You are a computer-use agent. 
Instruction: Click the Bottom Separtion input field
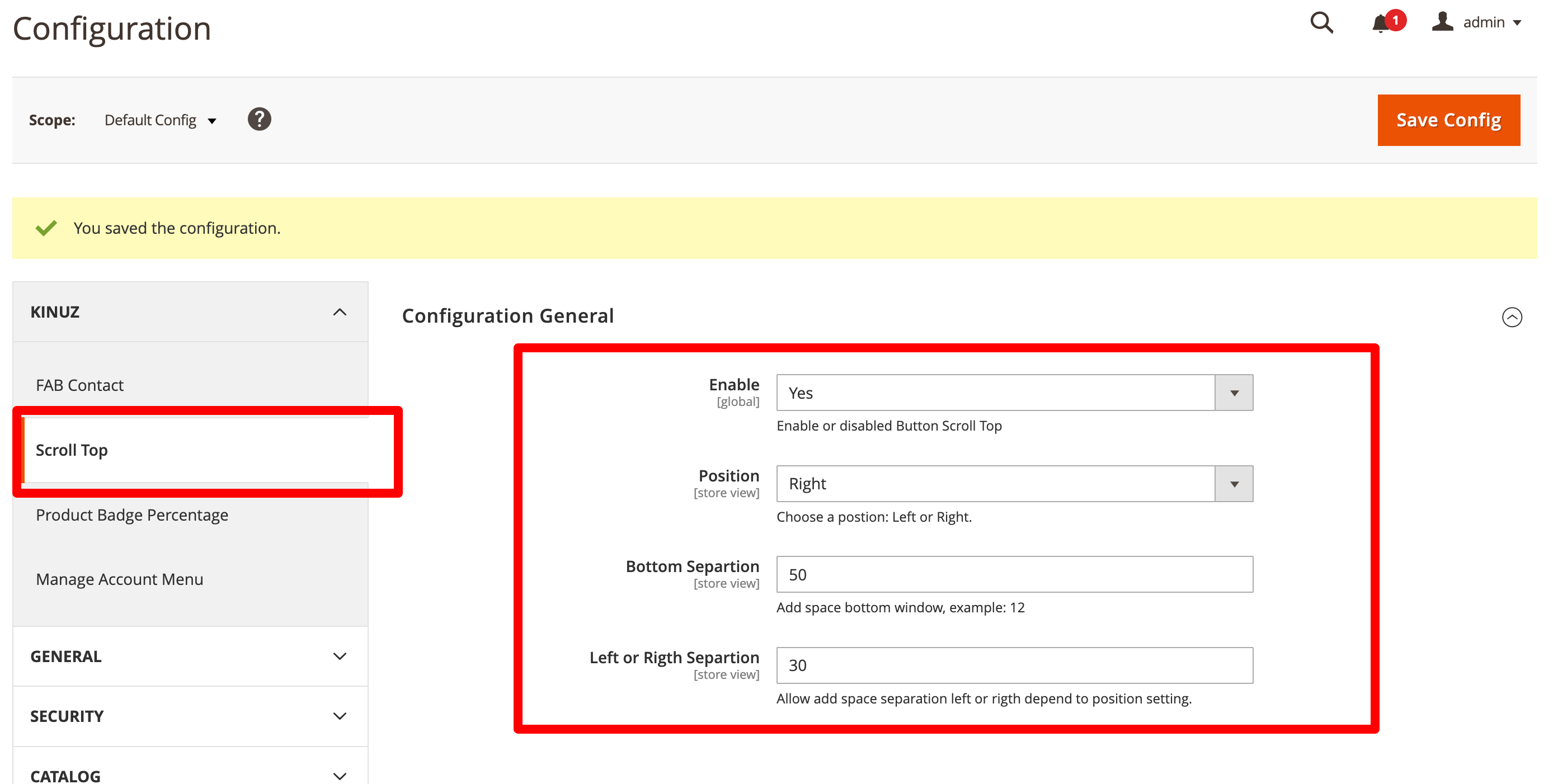1014,574
